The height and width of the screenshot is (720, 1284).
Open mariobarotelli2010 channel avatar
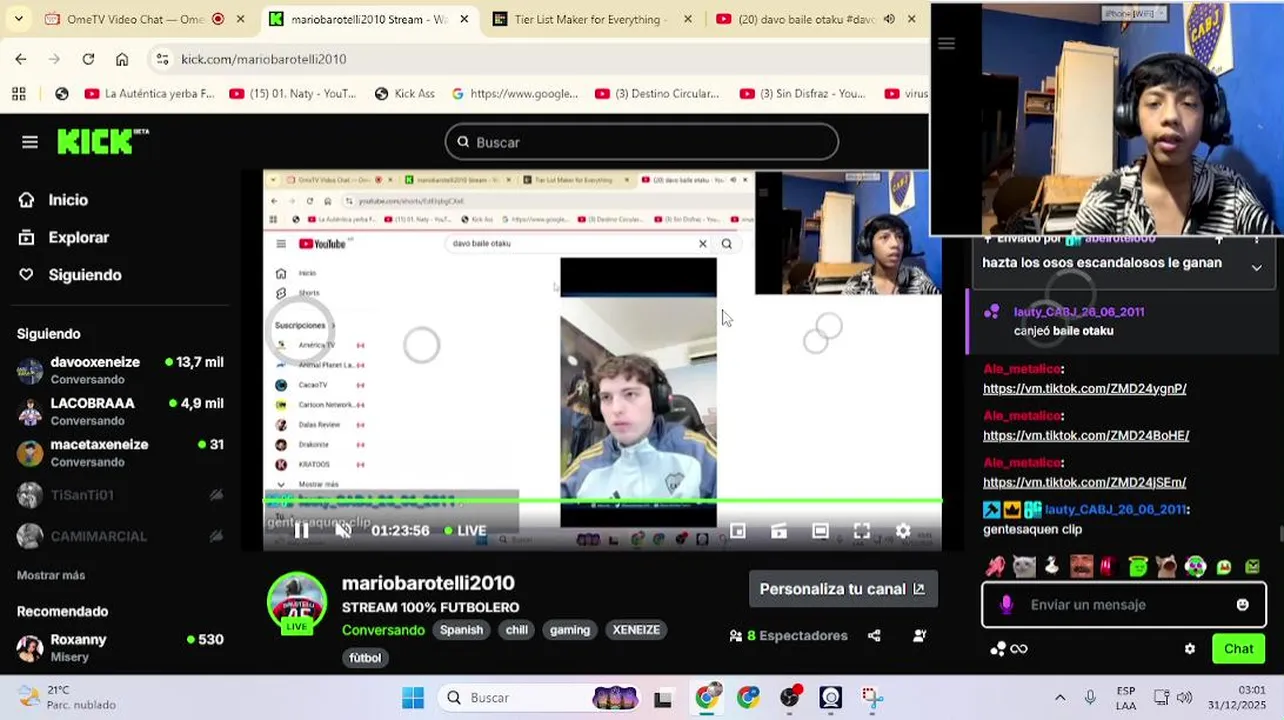point(297,603)
